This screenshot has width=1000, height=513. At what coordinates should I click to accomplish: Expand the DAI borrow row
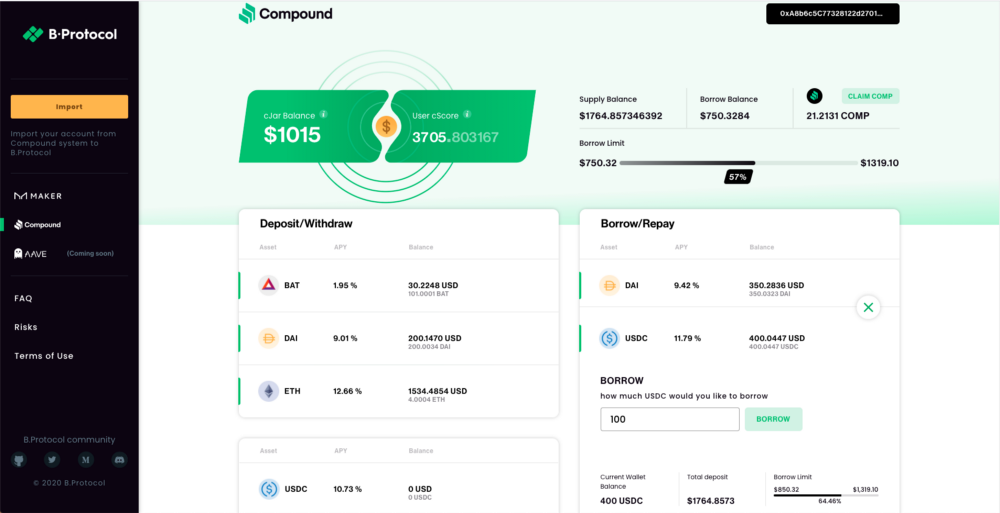click(x=739, y=285)
